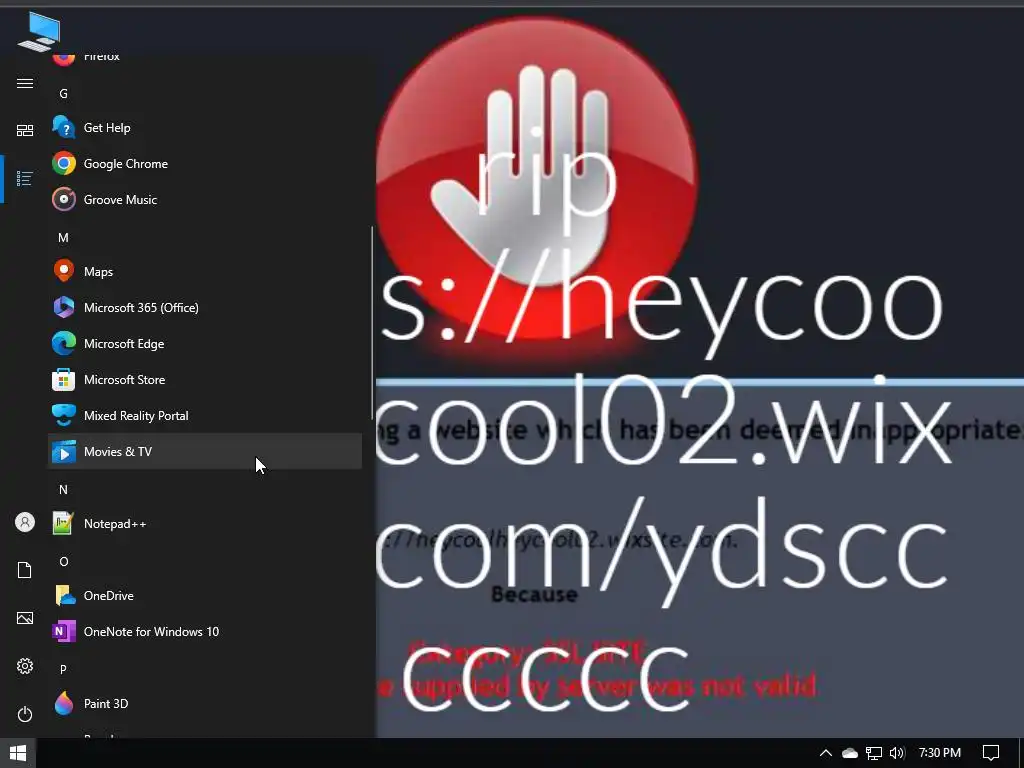Open the volume speaker tray icon
Viewport: 1024px width, 768px height.
(x=897, y=753)
